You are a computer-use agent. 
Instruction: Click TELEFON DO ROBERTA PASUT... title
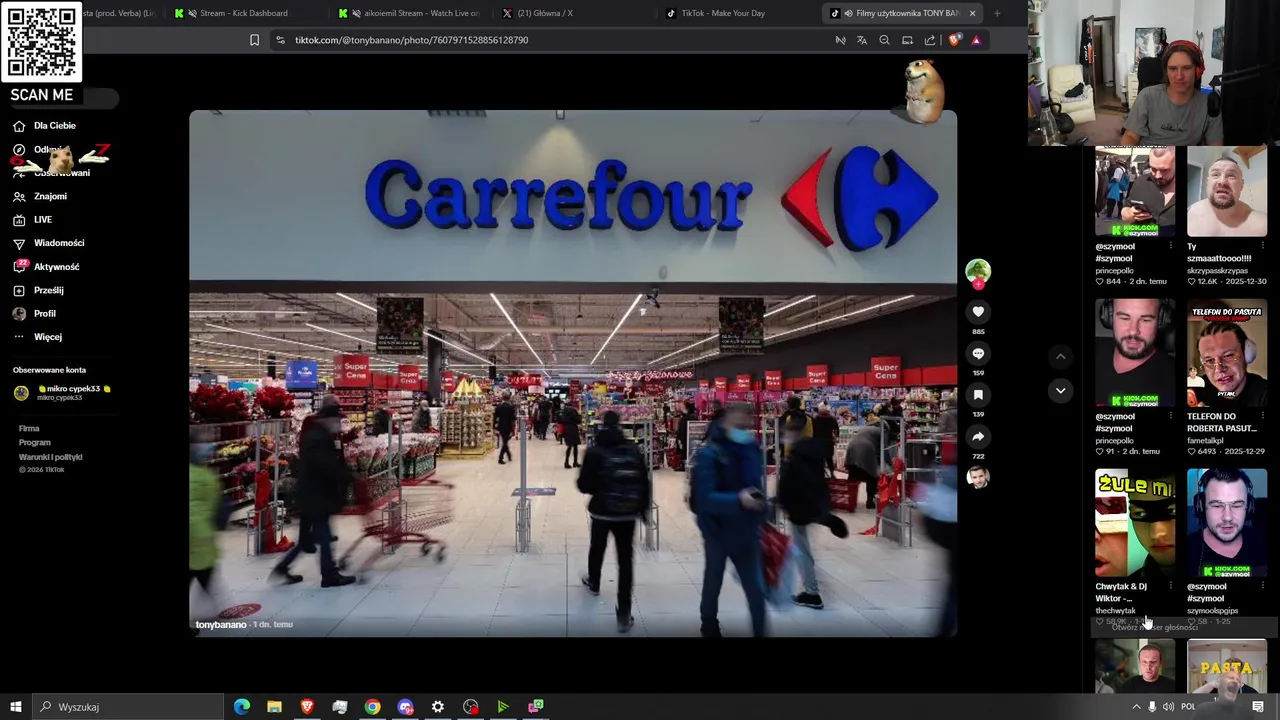coord(1222,423)
